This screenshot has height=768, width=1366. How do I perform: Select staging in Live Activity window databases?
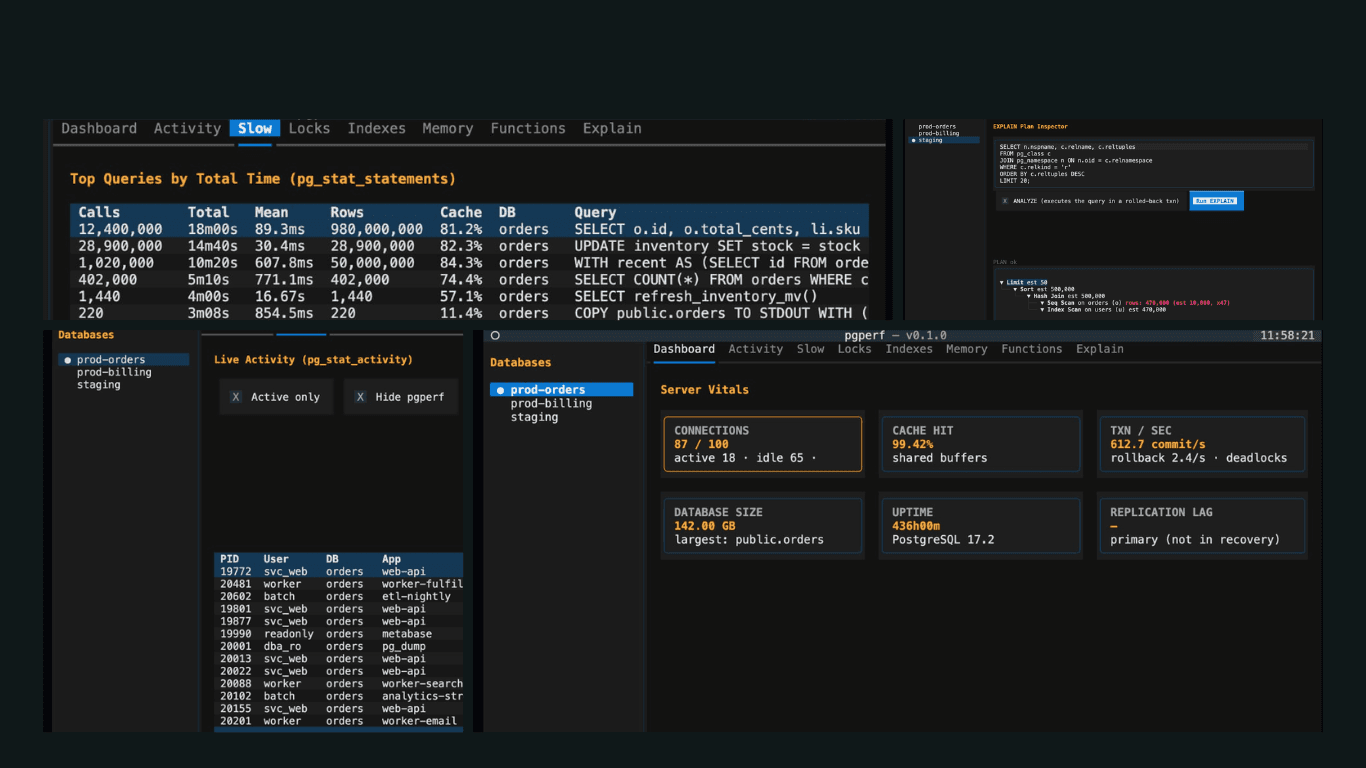99,385
